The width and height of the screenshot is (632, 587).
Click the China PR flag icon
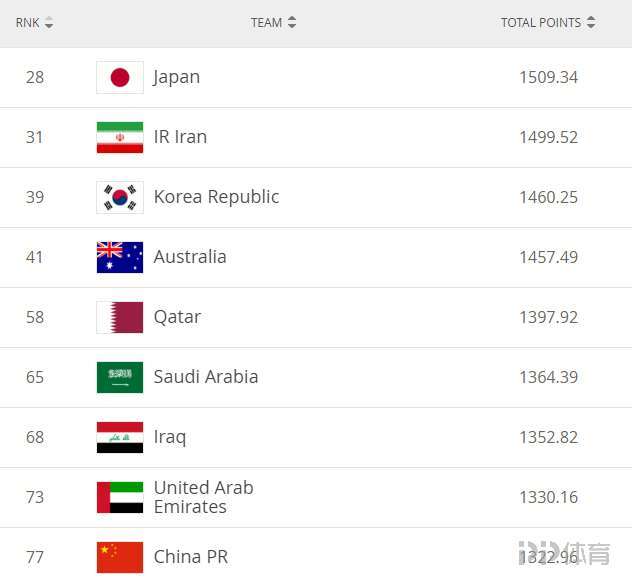(x=120, y=557)
